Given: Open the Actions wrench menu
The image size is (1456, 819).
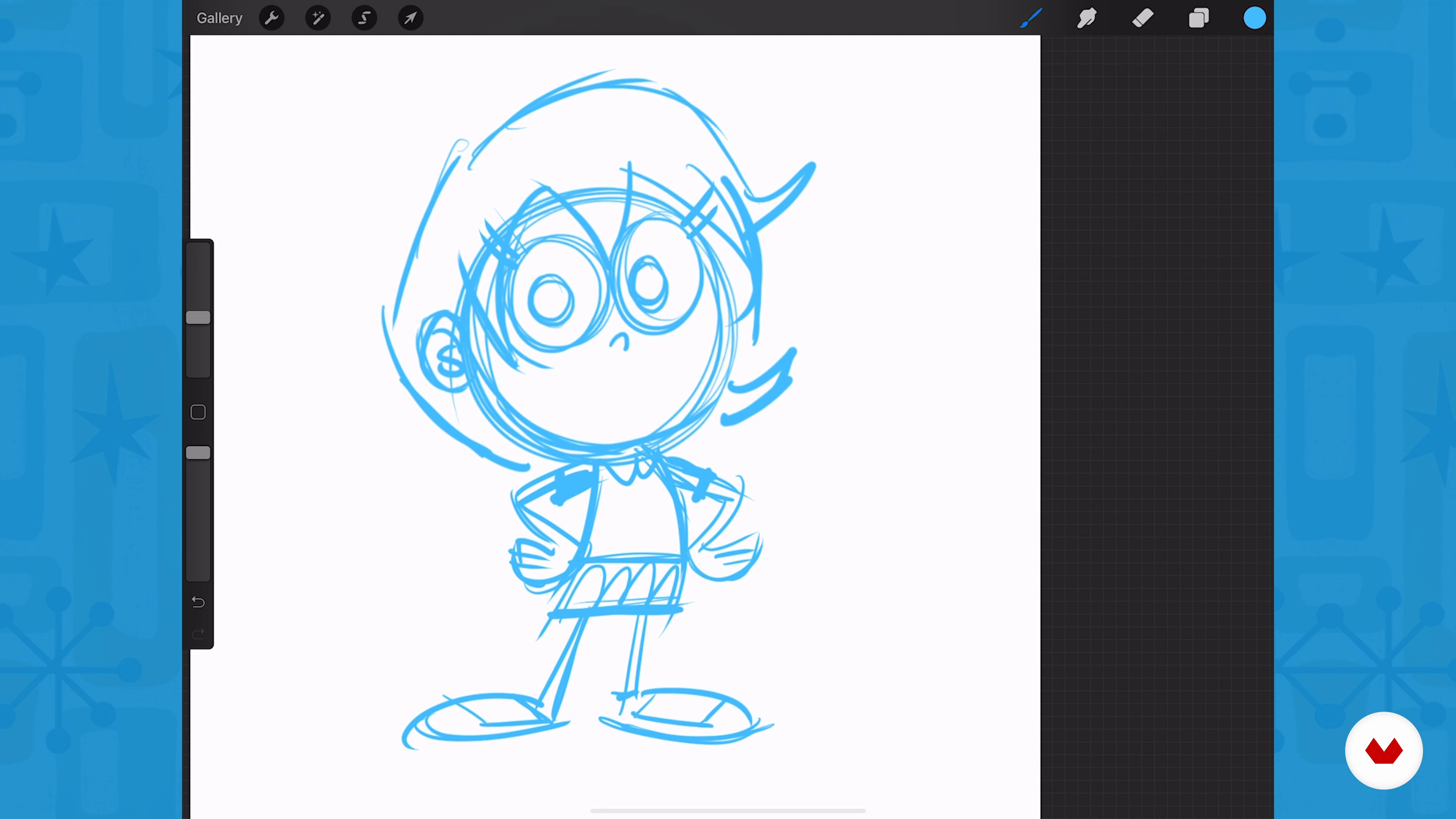Looking at the screenshot, I should point(272,18).
